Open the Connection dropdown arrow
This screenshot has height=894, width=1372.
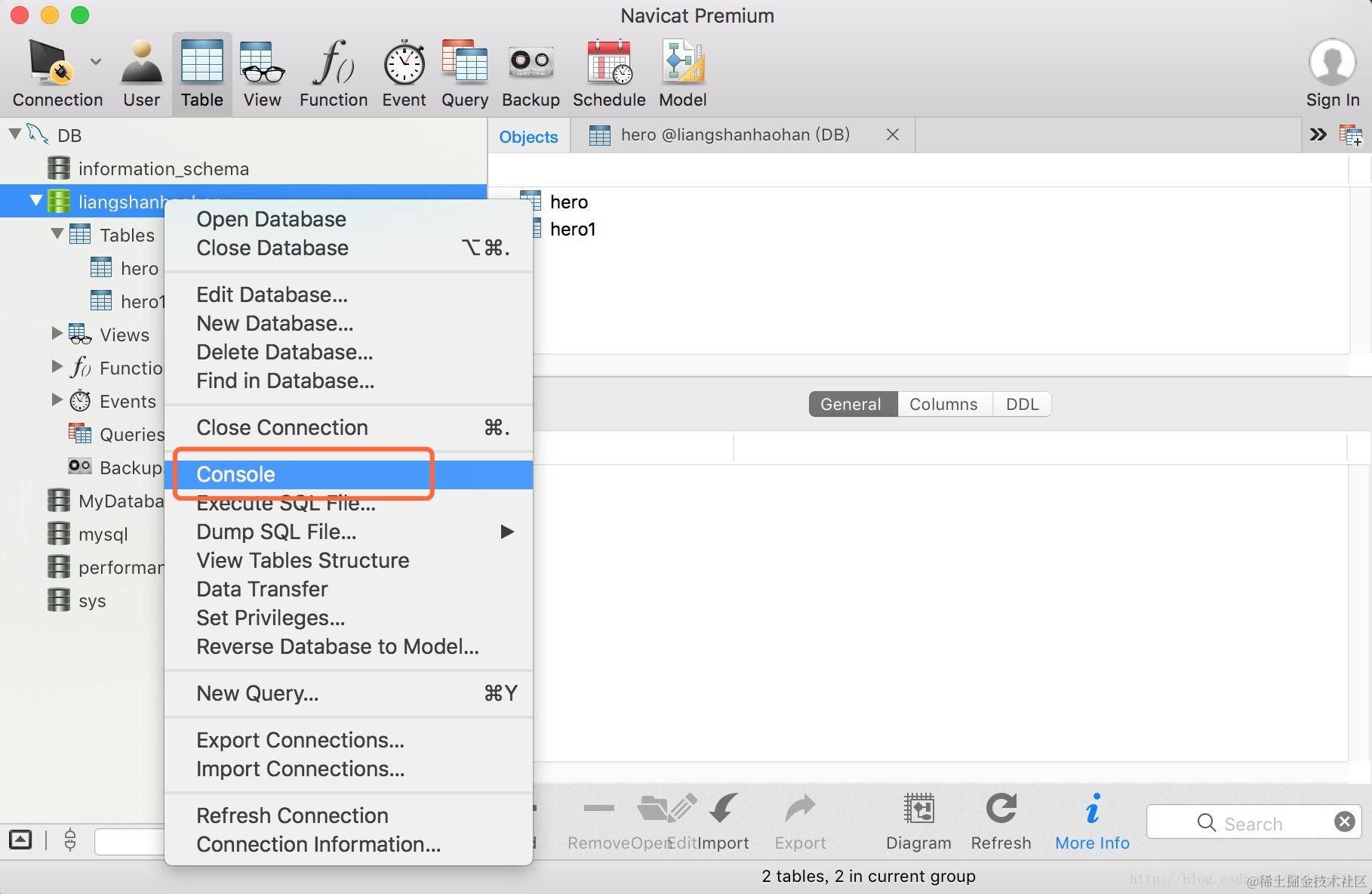pos(96,61)
